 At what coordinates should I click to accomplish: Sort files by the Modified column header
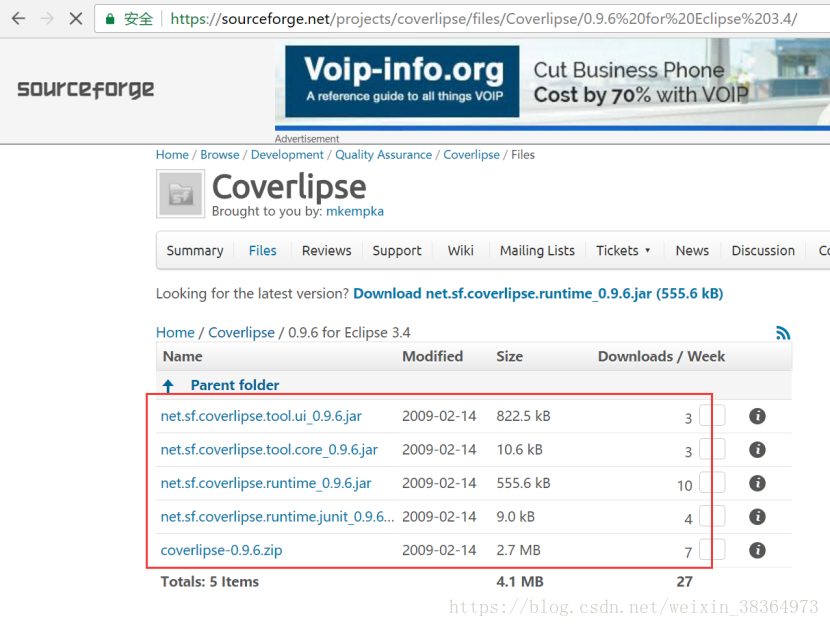tap(432, 357)
